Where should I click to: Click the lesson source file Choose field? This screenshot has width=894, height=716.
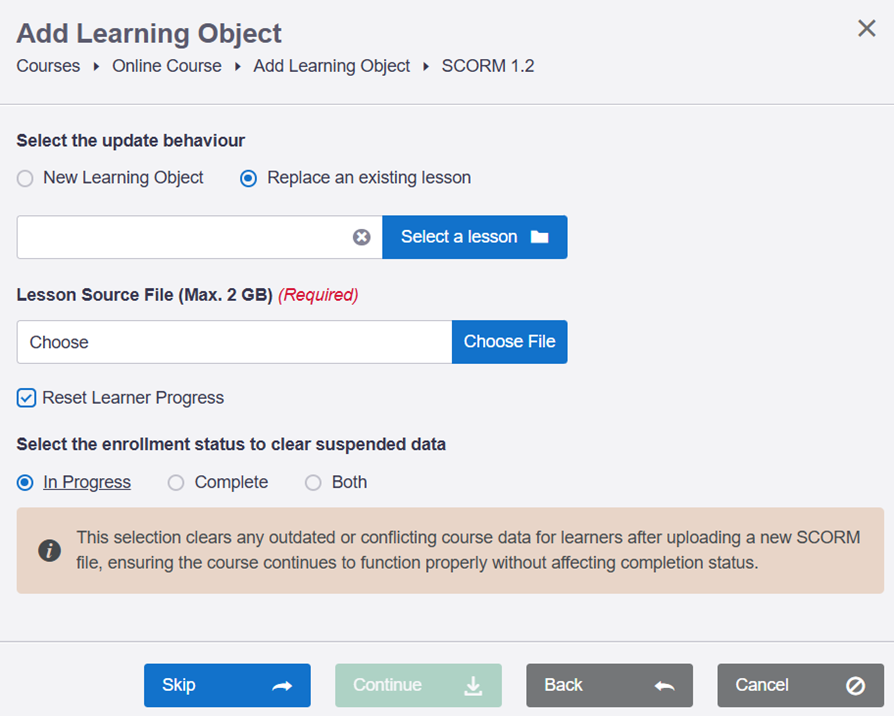coord(234,342)
